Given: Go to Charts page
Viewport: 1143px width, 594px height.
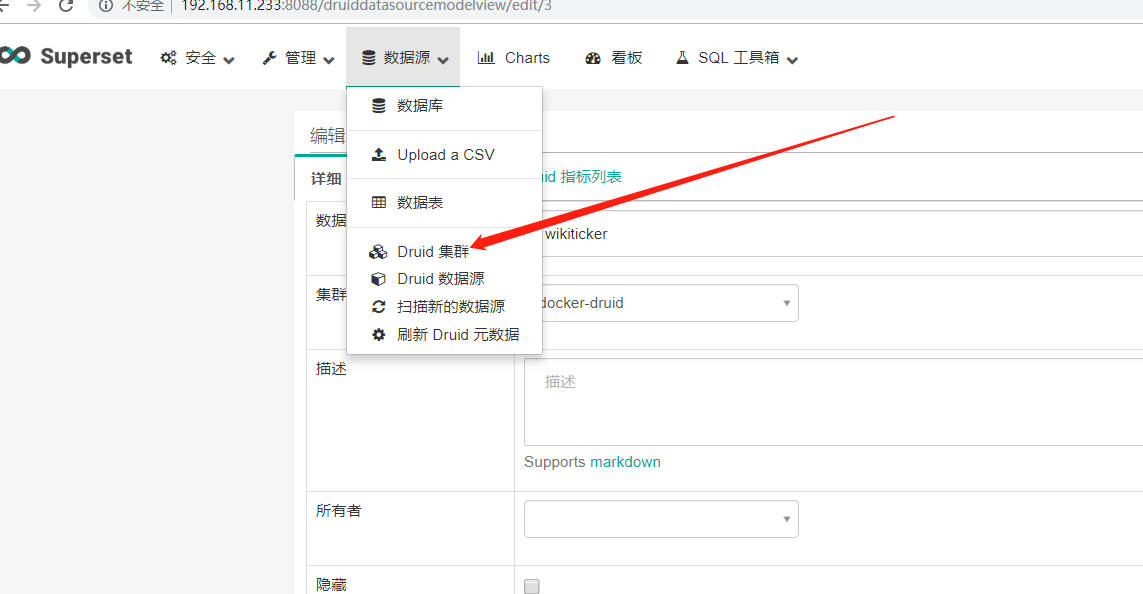Looking at the screenshot, I should [x=513, y=58].
